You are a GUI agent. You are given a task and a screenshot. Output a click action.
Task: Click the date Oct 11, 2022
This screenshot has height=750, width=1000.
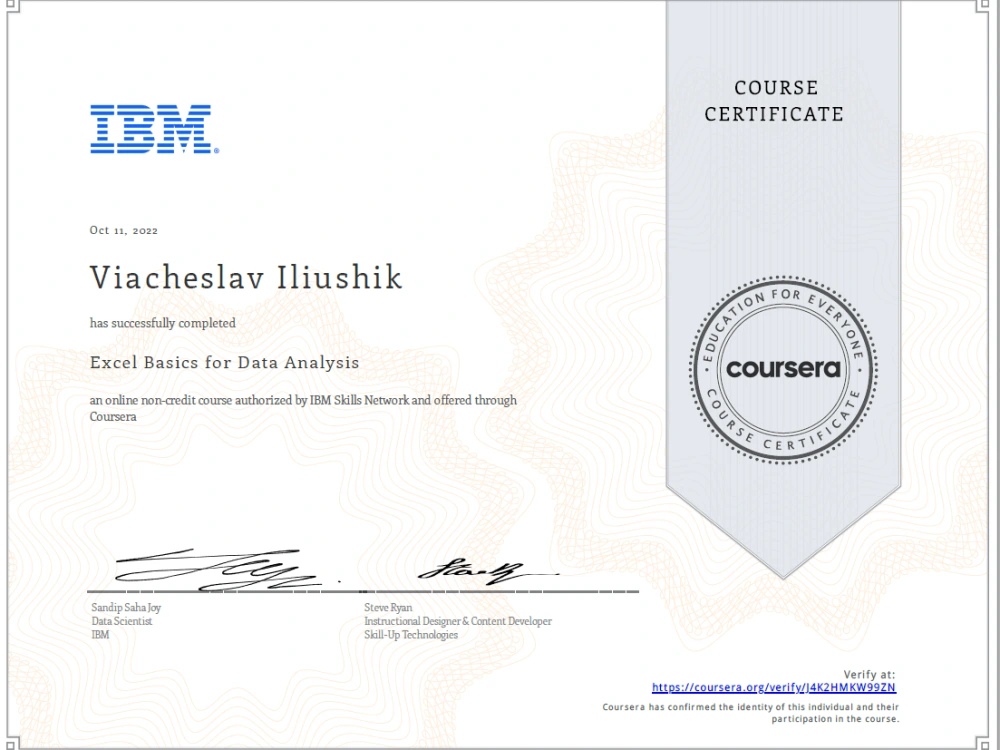124,230
